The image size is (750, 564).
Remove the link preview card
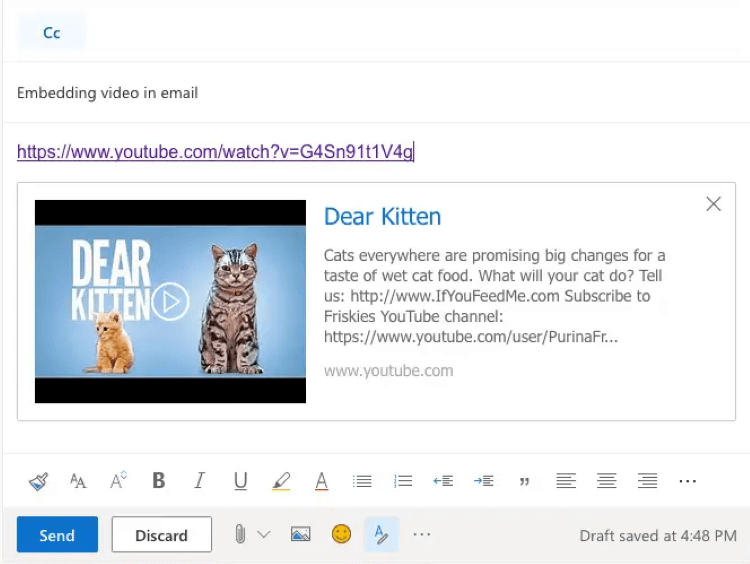pos(713,204)
